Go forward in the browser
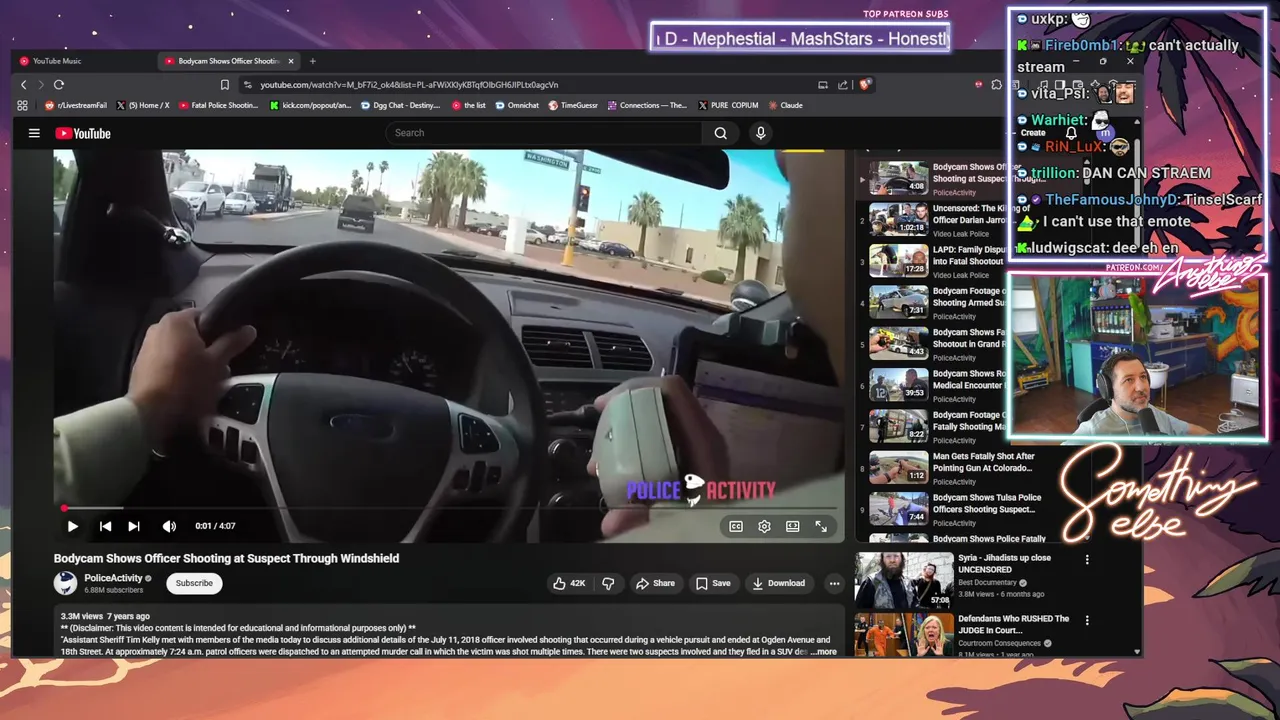Image resolution: width=1280 pixels, height=720 pixels. coord(41,85)
